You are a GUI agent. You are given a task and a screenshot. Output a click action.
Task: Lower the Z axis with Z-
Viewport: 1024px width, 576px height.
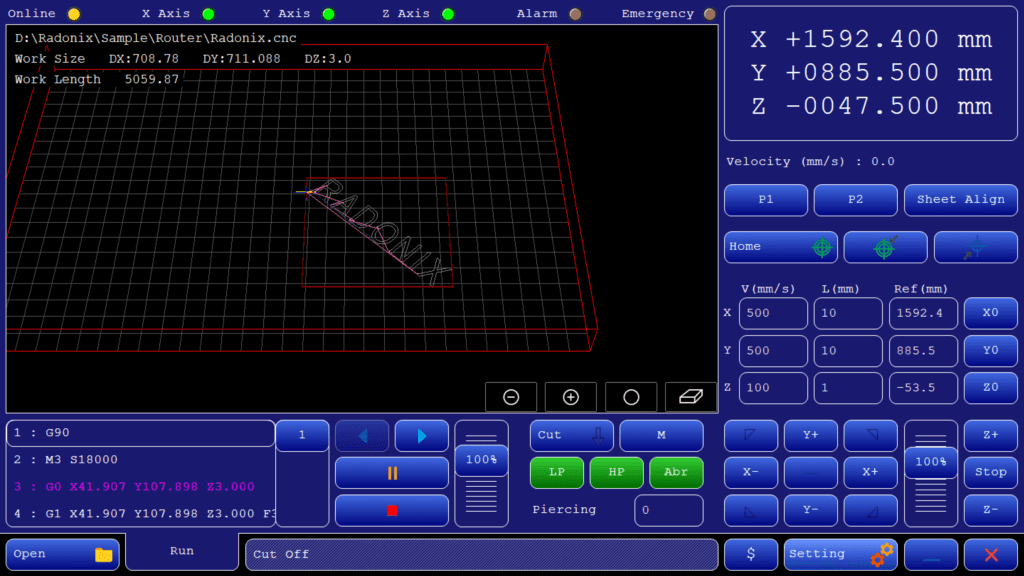[991, 510]
